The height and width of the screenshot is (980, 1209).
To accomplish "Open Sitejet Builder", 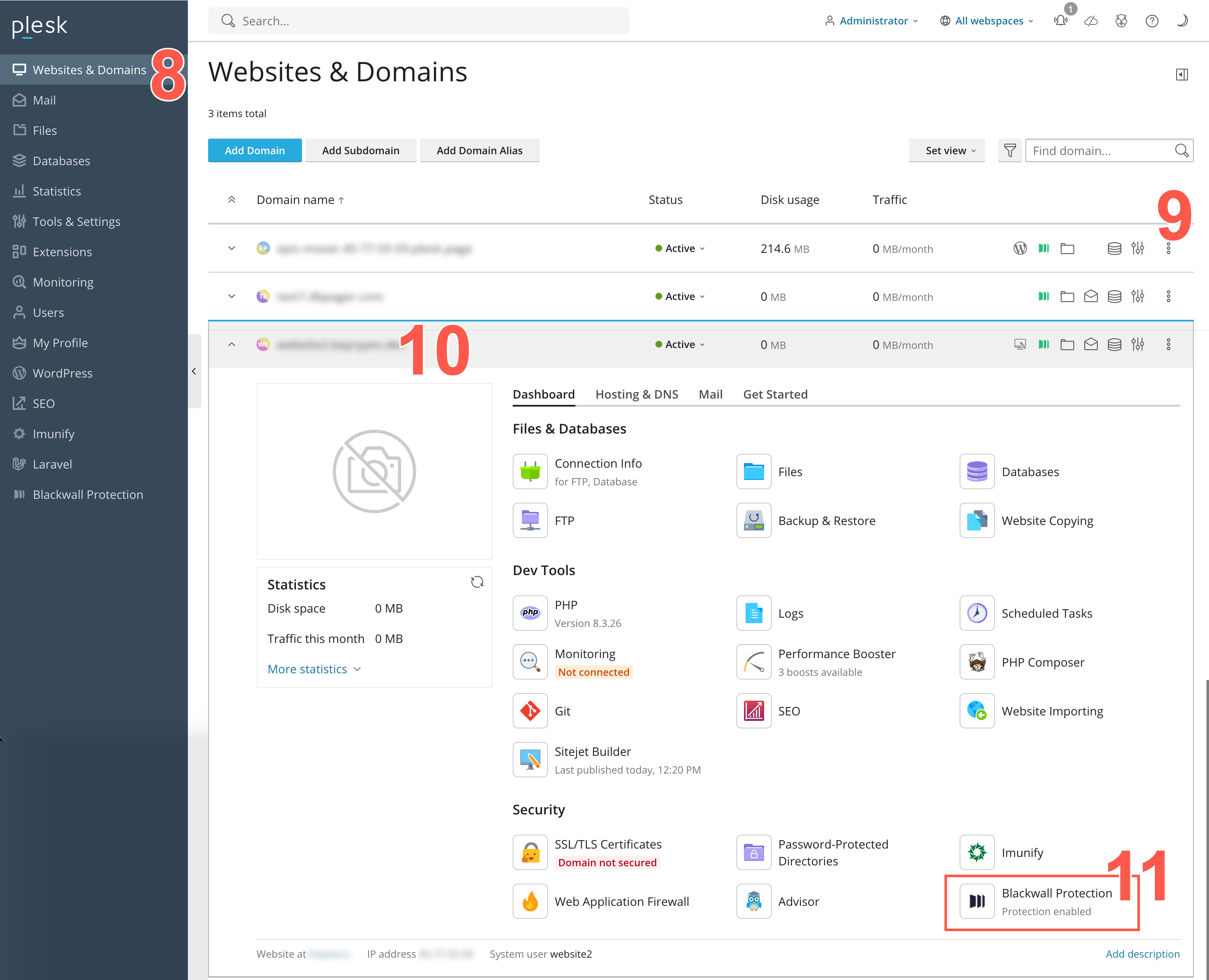I will pyautogui.click(x=607, y=760).
